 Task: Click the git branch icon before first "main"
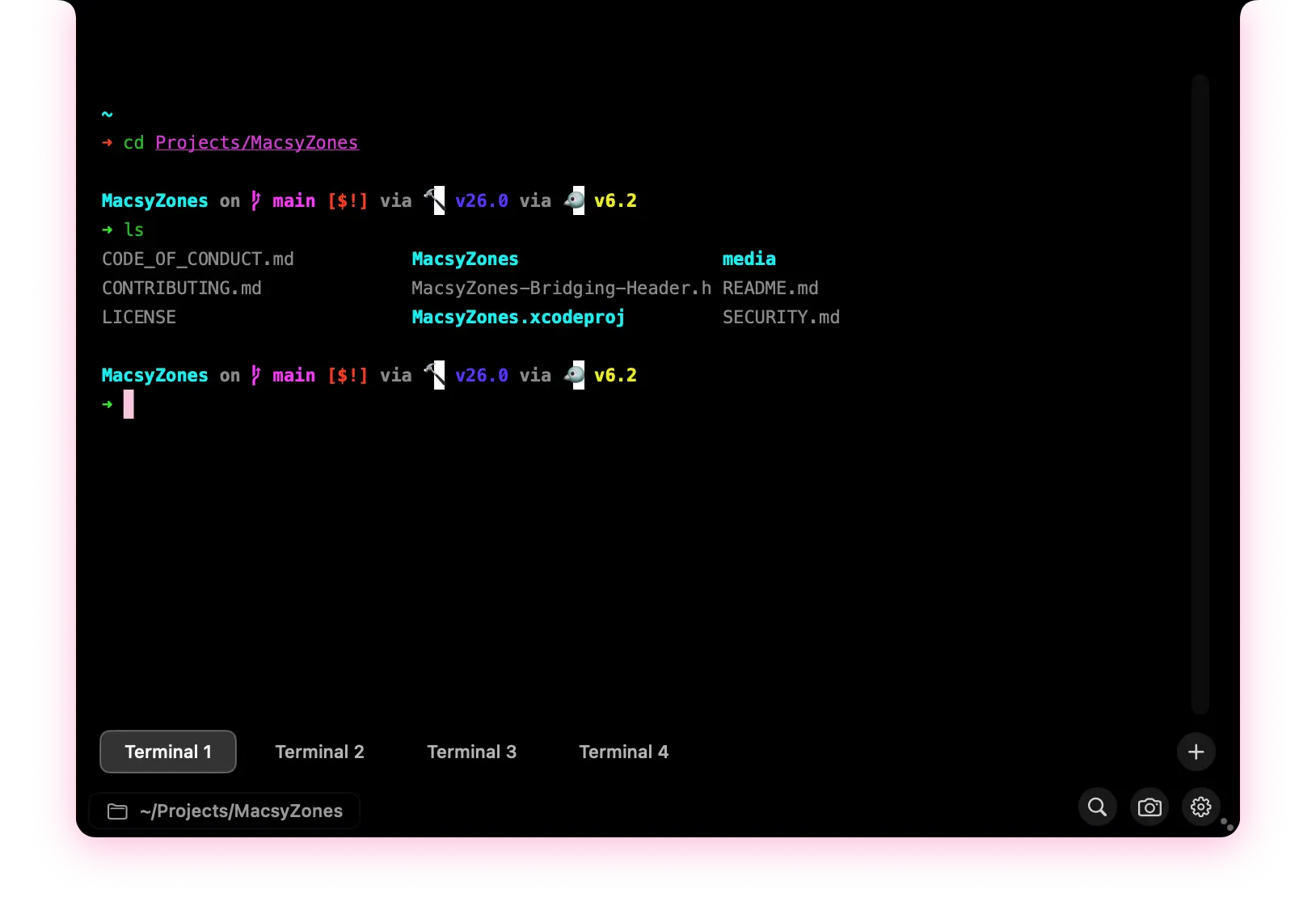click(255, 200)
